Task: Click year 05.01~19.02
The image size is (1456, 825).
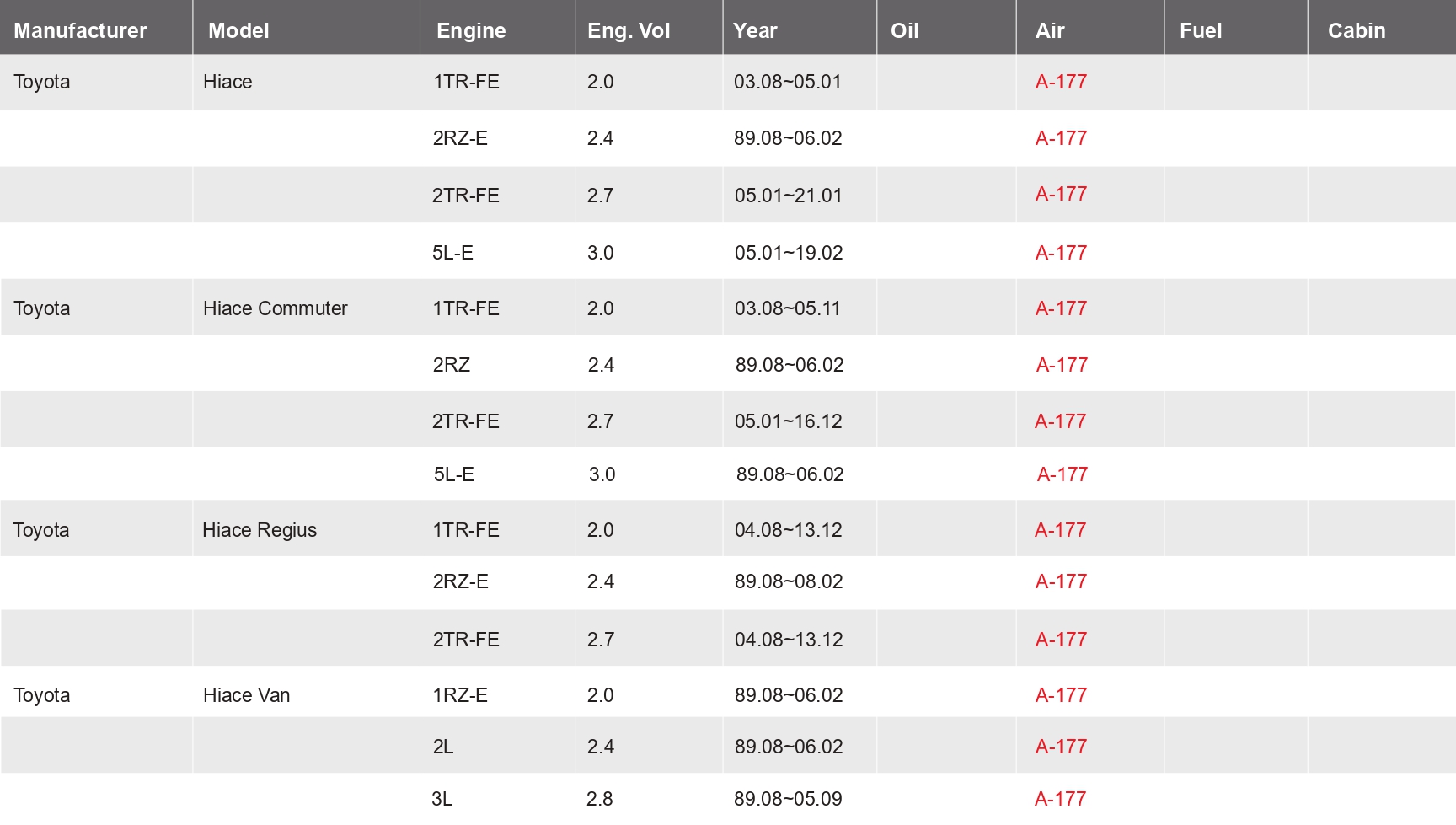Action: (788, 253)
